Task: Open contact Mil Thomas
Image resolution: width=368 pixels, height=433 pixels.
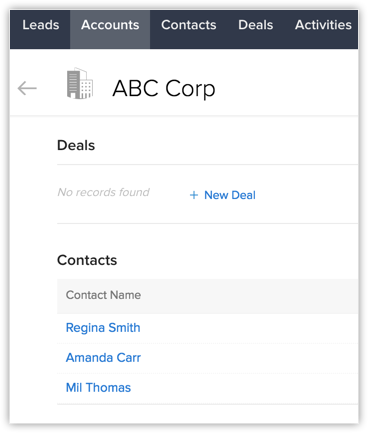Action: coord(98,388)
